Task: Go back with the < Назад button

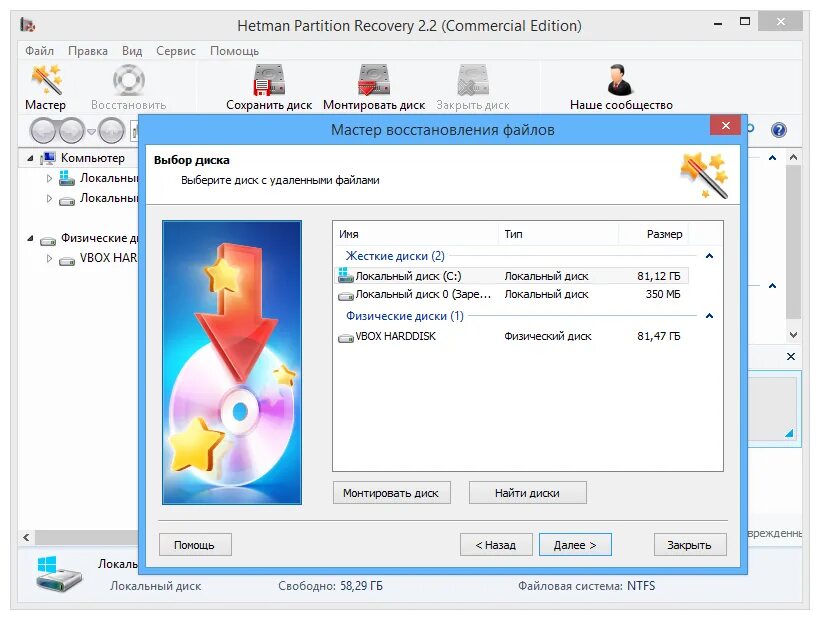Action: point(496,545)
